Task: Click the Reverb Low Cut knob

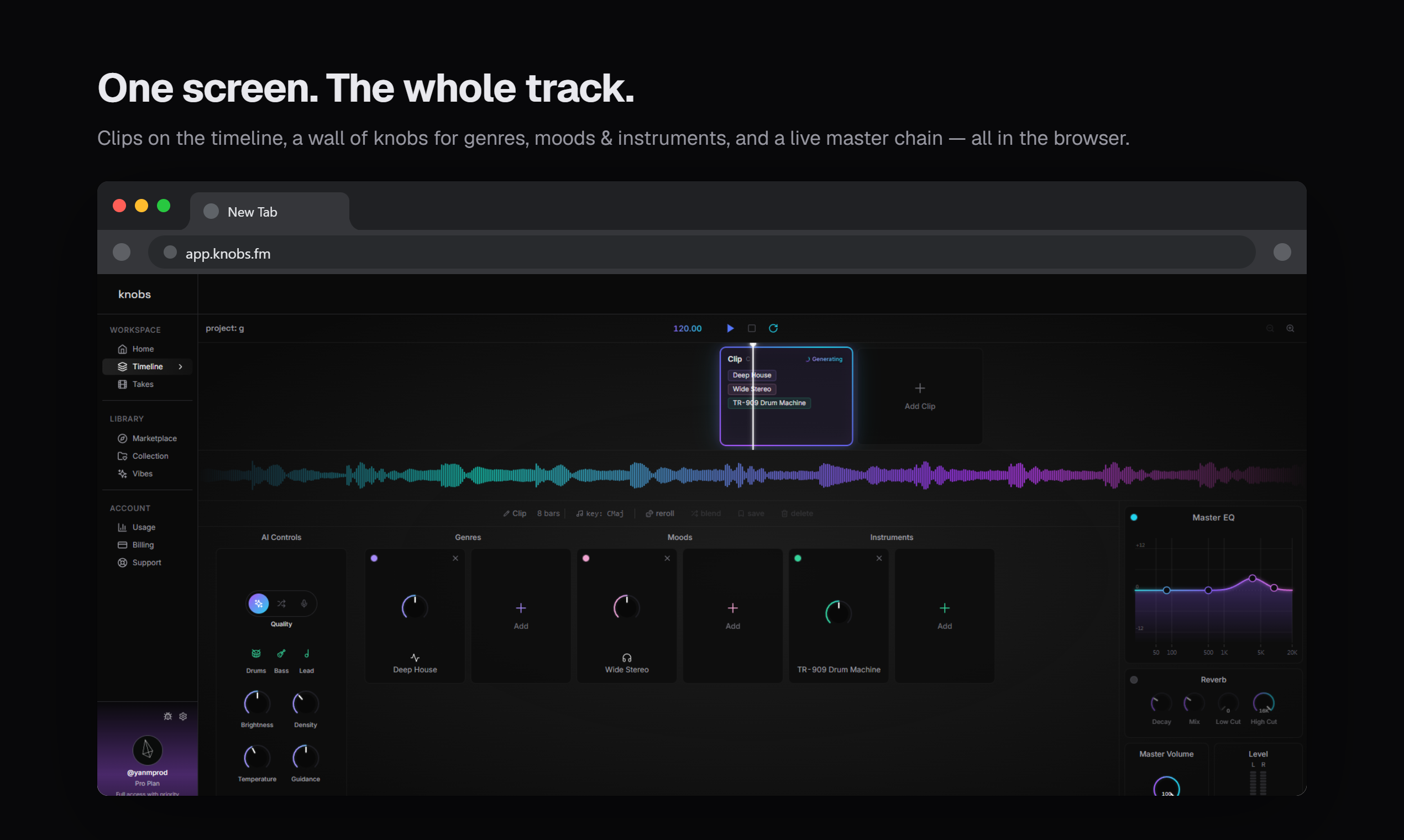Action: pos(1228,704)
